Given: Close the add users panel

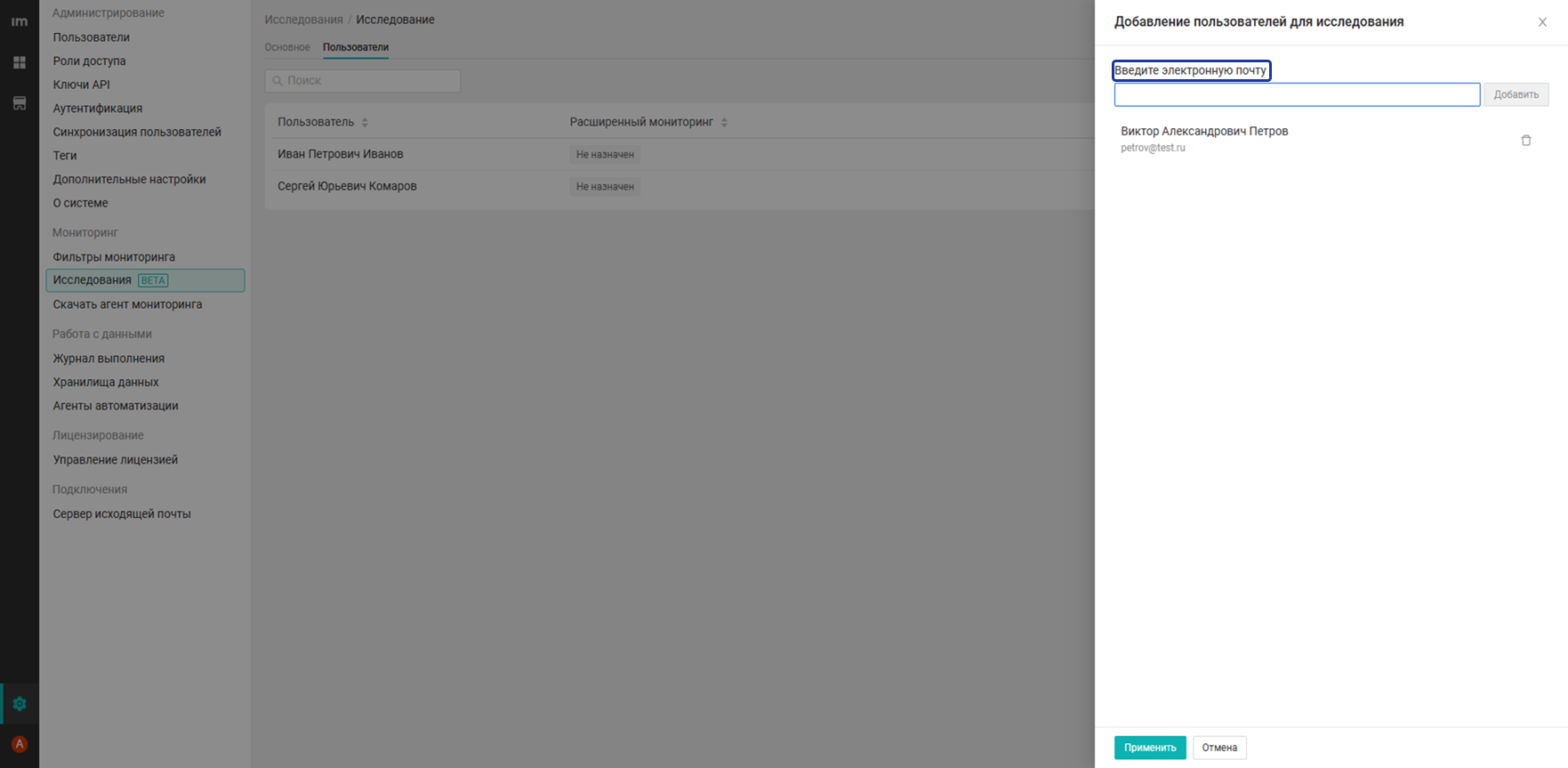Looking at the screenshot, I should click(1542, 22).
